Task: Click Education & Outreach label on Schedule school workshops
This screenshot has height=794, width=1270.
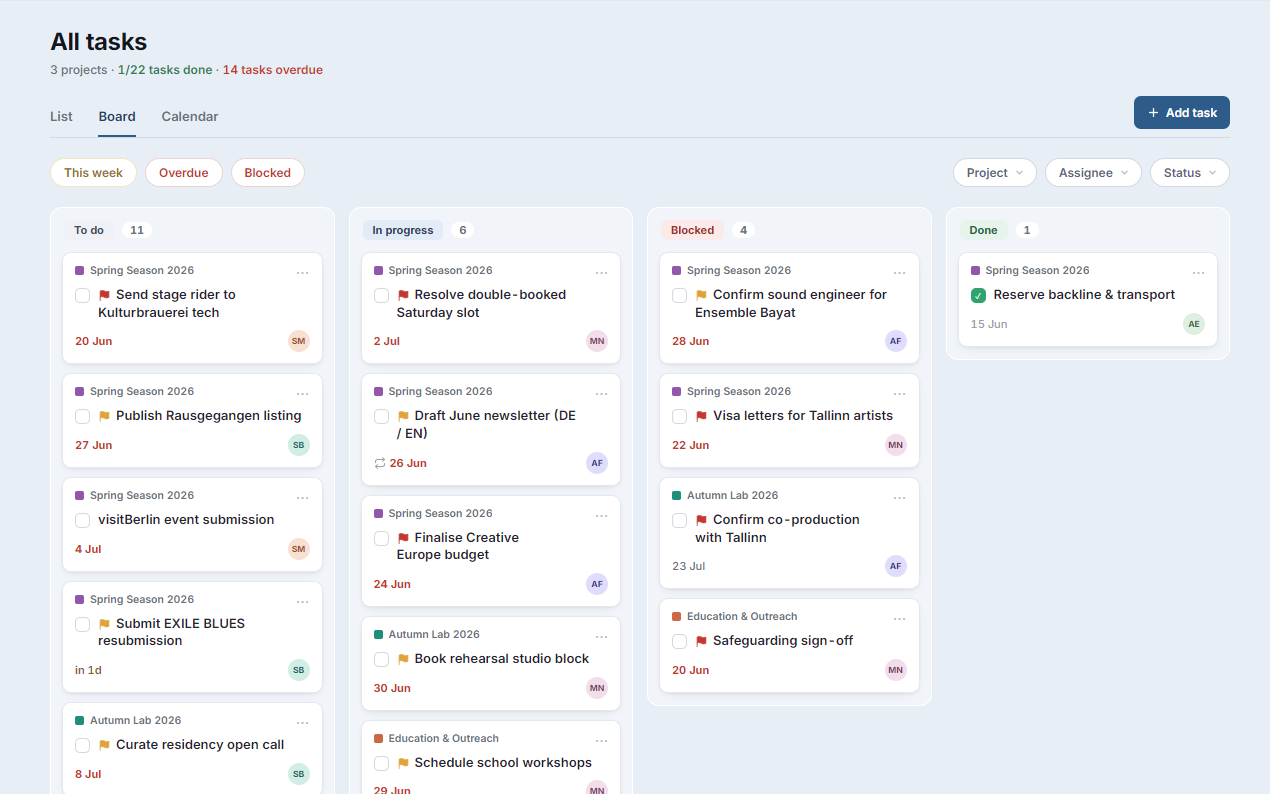Action: [x=444, y=739]
